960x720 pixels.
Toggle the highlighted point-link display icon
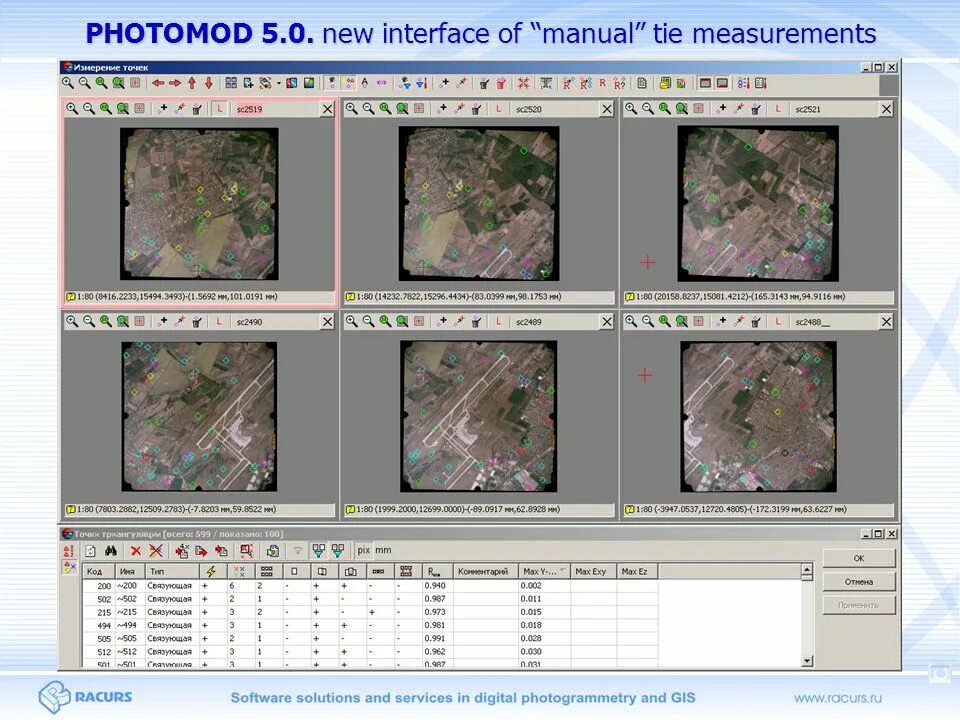[x=349, y=83]
